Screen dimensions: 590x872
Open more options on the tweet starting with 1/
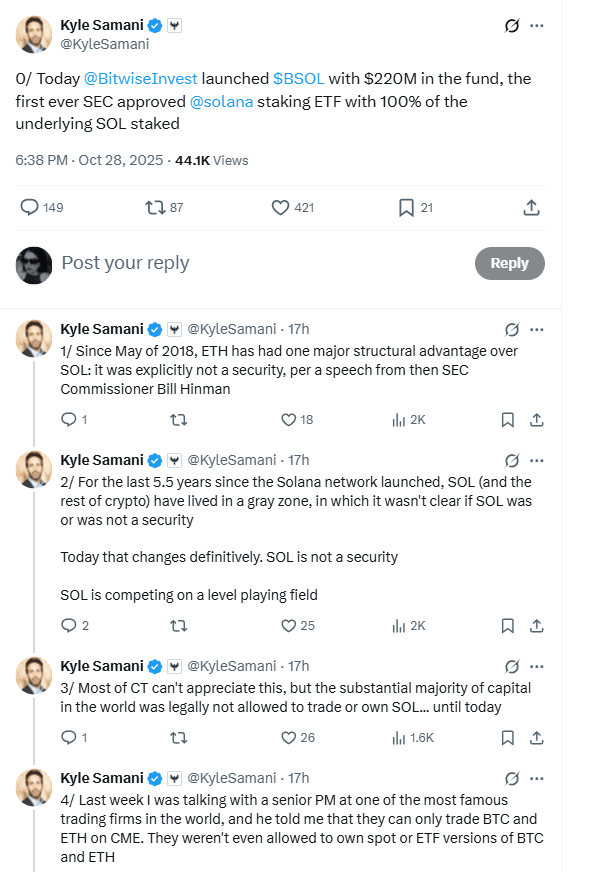point(536,329)
